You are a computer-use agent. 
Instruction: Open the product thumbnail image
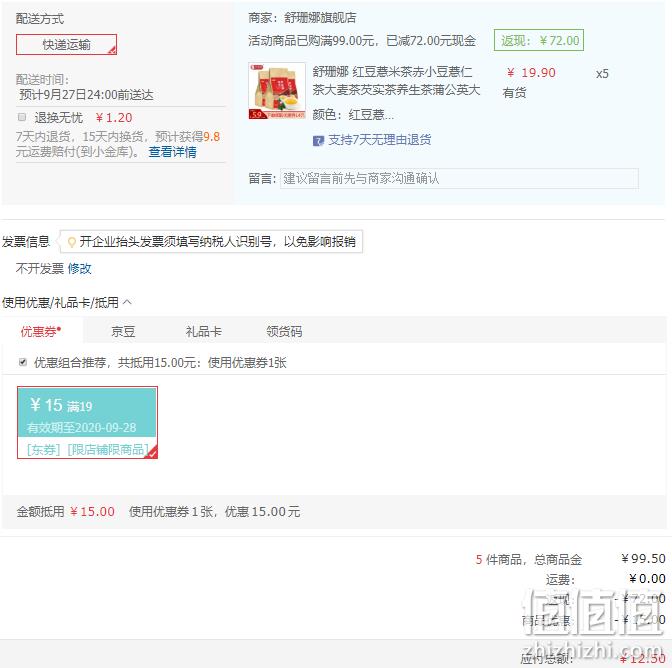(x=277, y=91)
